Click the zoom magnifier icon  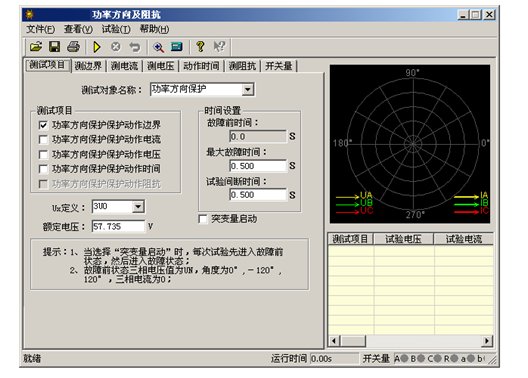coord(158,47)
